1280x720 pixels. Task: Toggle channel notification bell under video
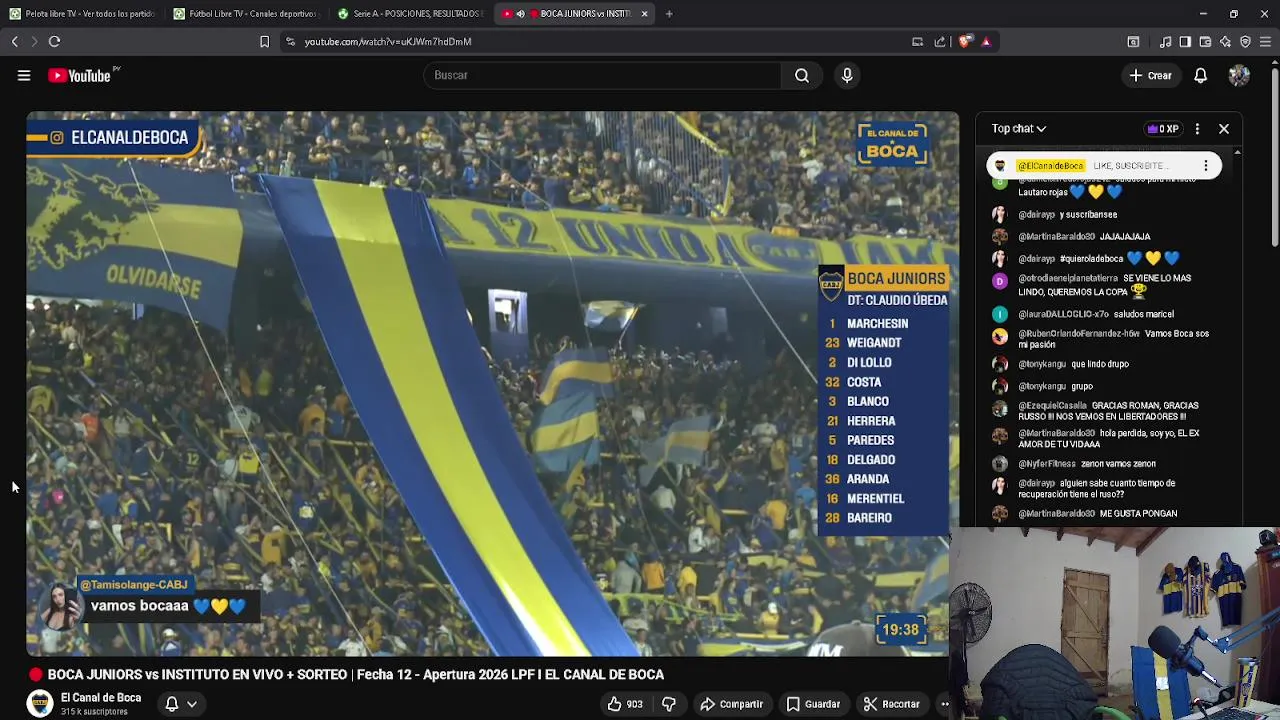click(x=172, y=704)
